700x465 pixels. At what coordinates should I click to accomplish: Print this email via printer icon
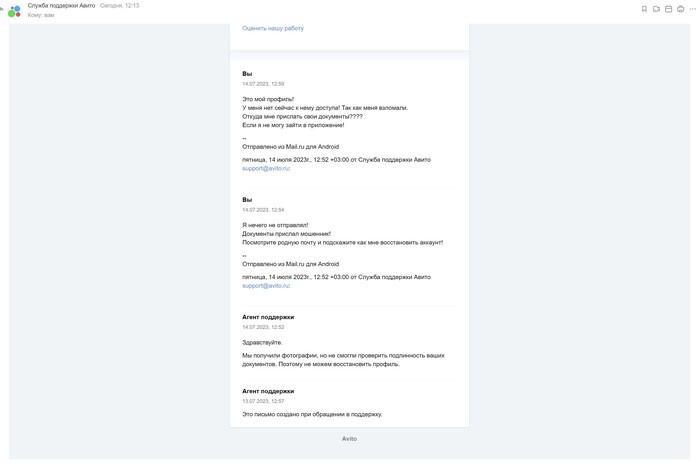point(681,9)
